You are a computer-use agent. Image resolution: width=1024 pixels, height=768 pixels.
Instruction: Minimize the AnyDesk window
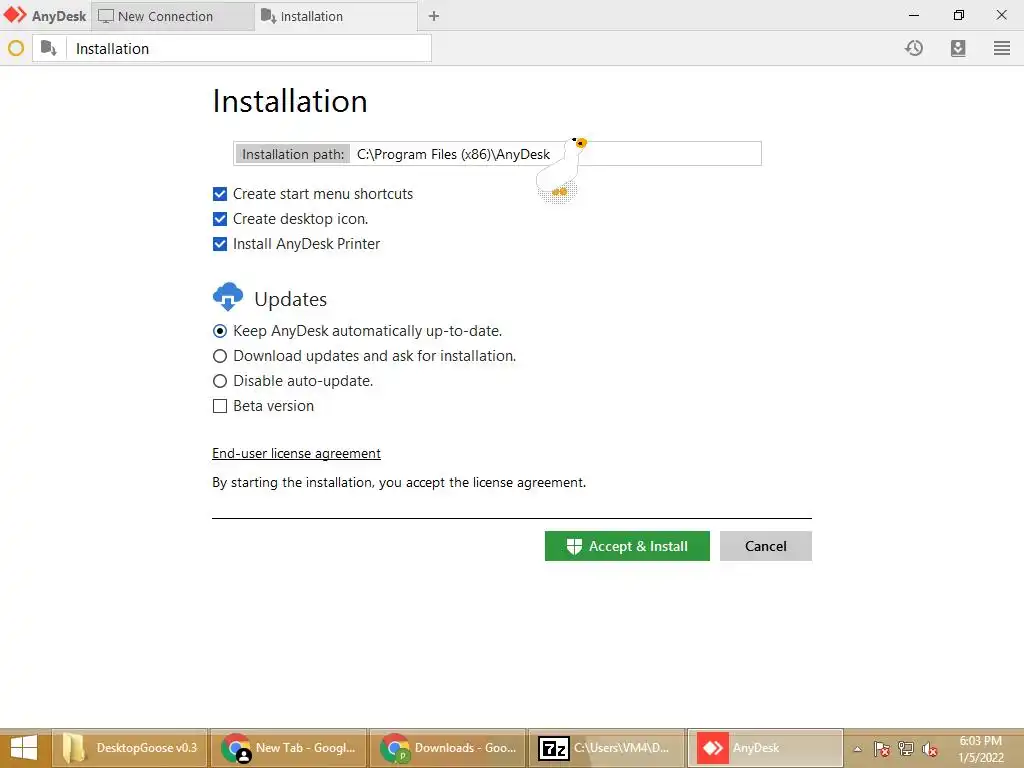[914, 15]
